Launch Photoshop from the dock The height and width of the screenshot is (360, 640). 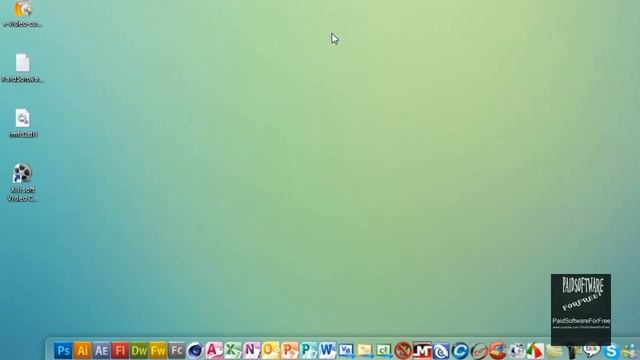pyautogui.click(x=63, y=351)
